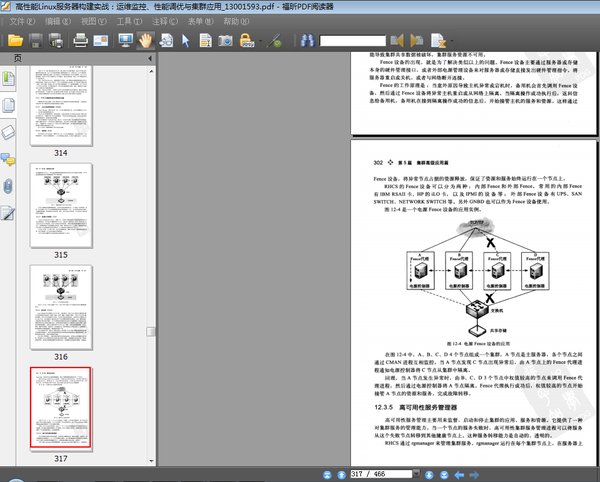Open the Bookmarks side panel tab
The width and height of the screenshot is (600, 482).
coord(8,79)
